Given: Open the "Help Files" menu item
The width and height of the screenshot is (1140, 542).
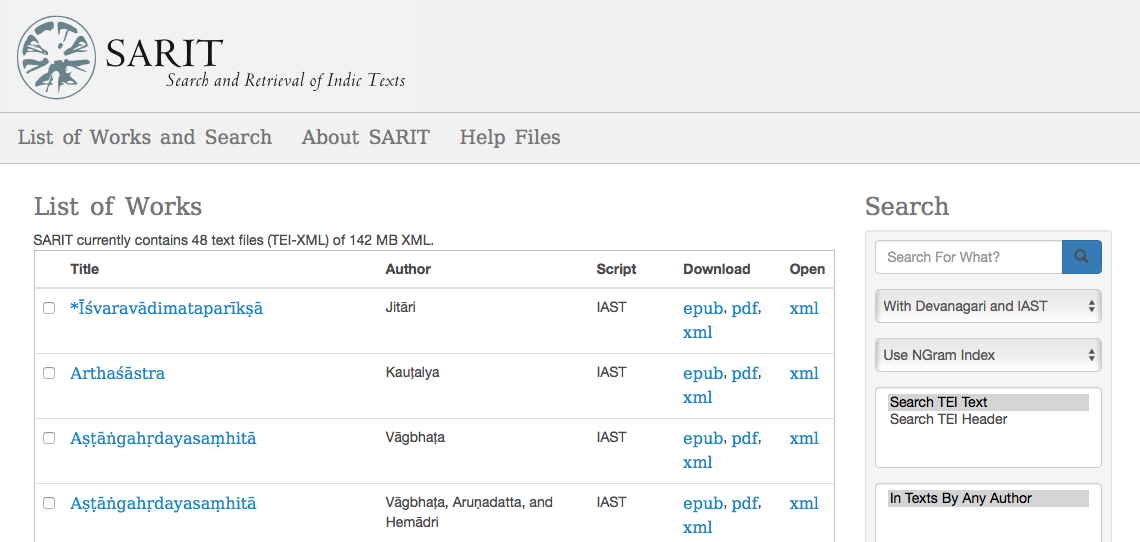Looking at the screenshot, I should (510, 138).
